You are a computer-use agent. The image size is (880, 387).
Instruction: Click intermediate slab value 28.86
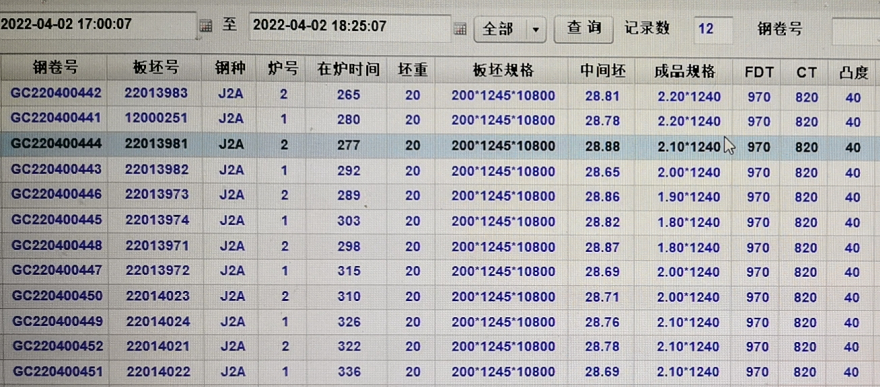tap(603, 197)
